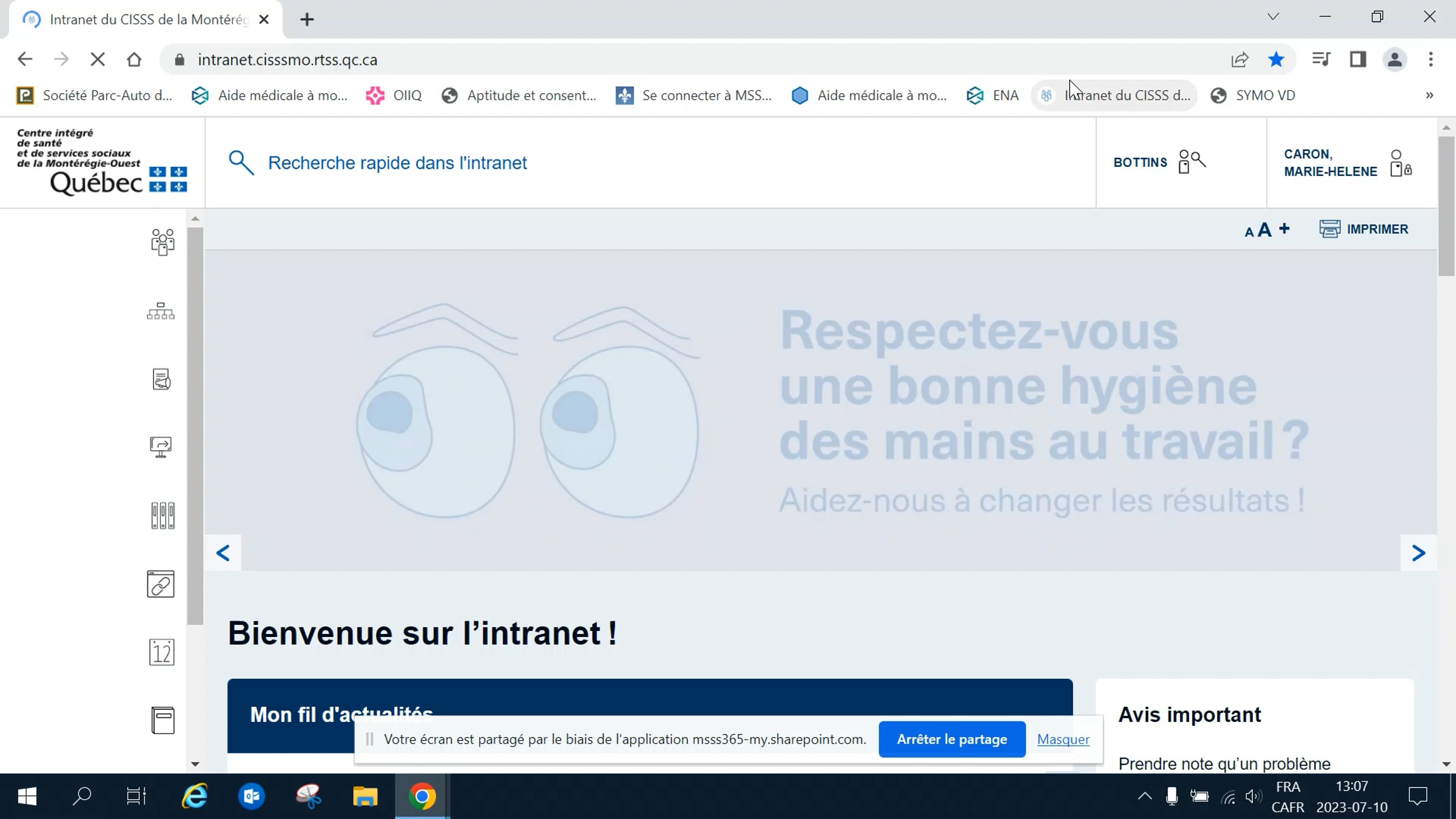This screenshot has height=819, width=1456.
Task: Open the documents sidebar icon
Action: (x=161, y=379)
